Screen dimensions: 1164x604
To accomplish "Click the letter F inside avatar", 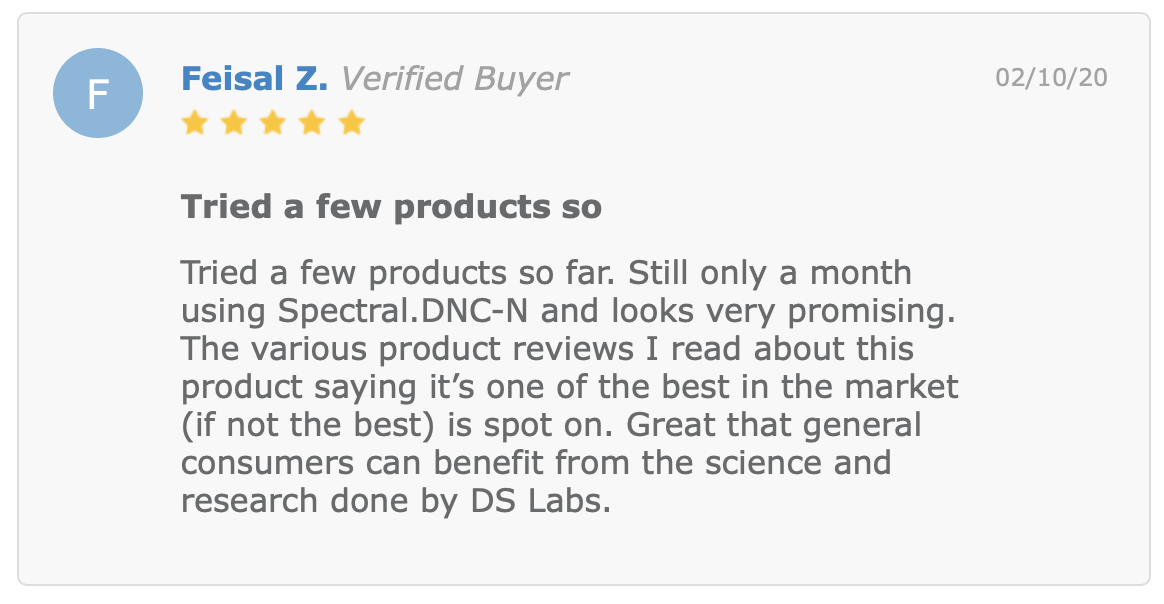I will tap(98, 94).
